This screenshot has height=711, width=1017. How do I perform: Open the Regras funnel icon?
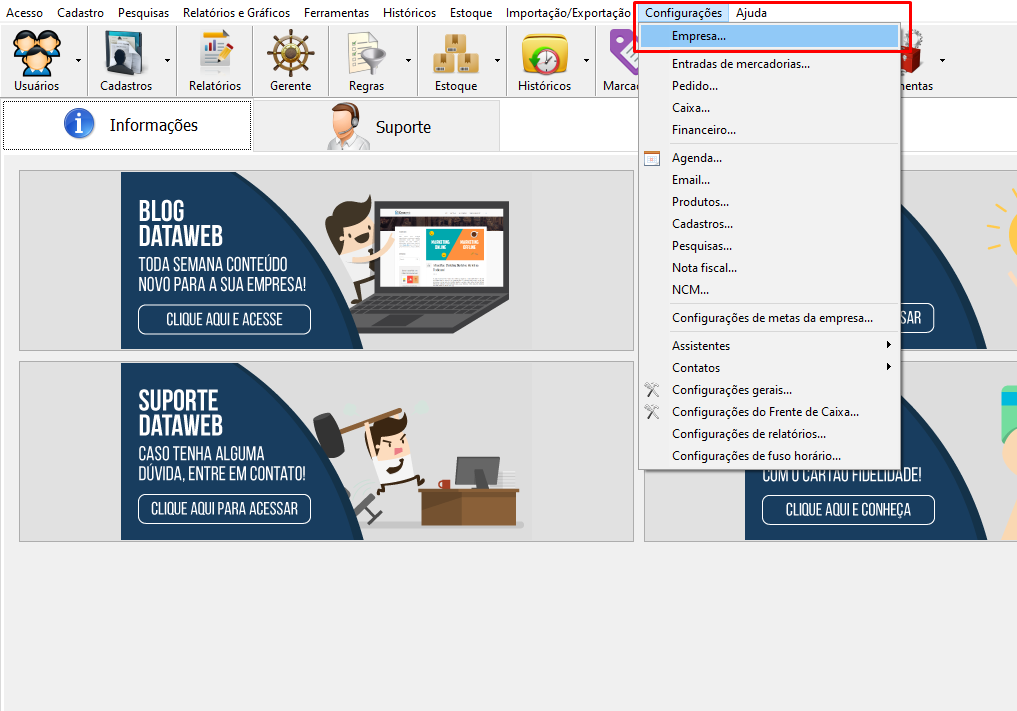point(366,53)
